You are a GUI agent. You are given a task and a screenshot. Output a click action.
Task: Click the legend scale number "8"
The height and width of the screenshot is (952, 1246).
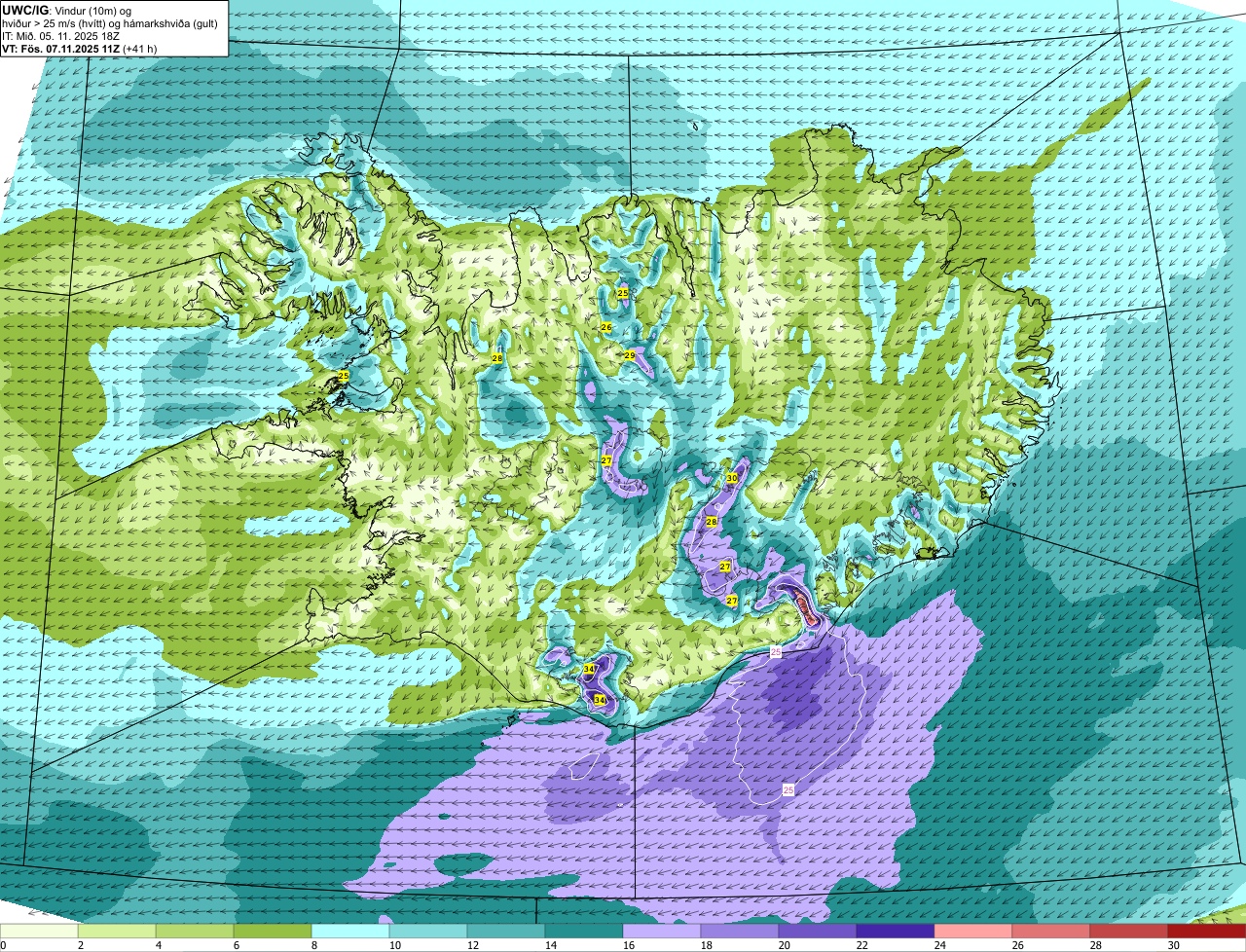coord(314,945)
